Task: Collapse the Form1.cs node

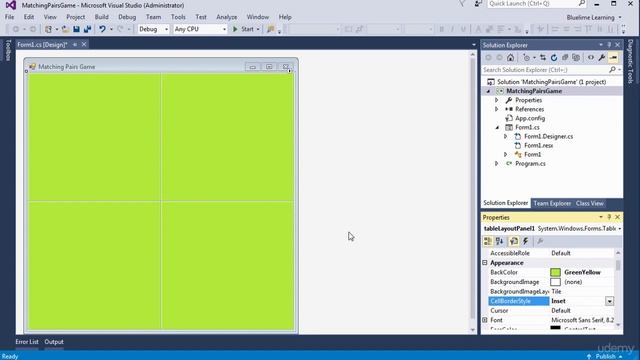Action: pyautogui.click(x=497, y=127)
